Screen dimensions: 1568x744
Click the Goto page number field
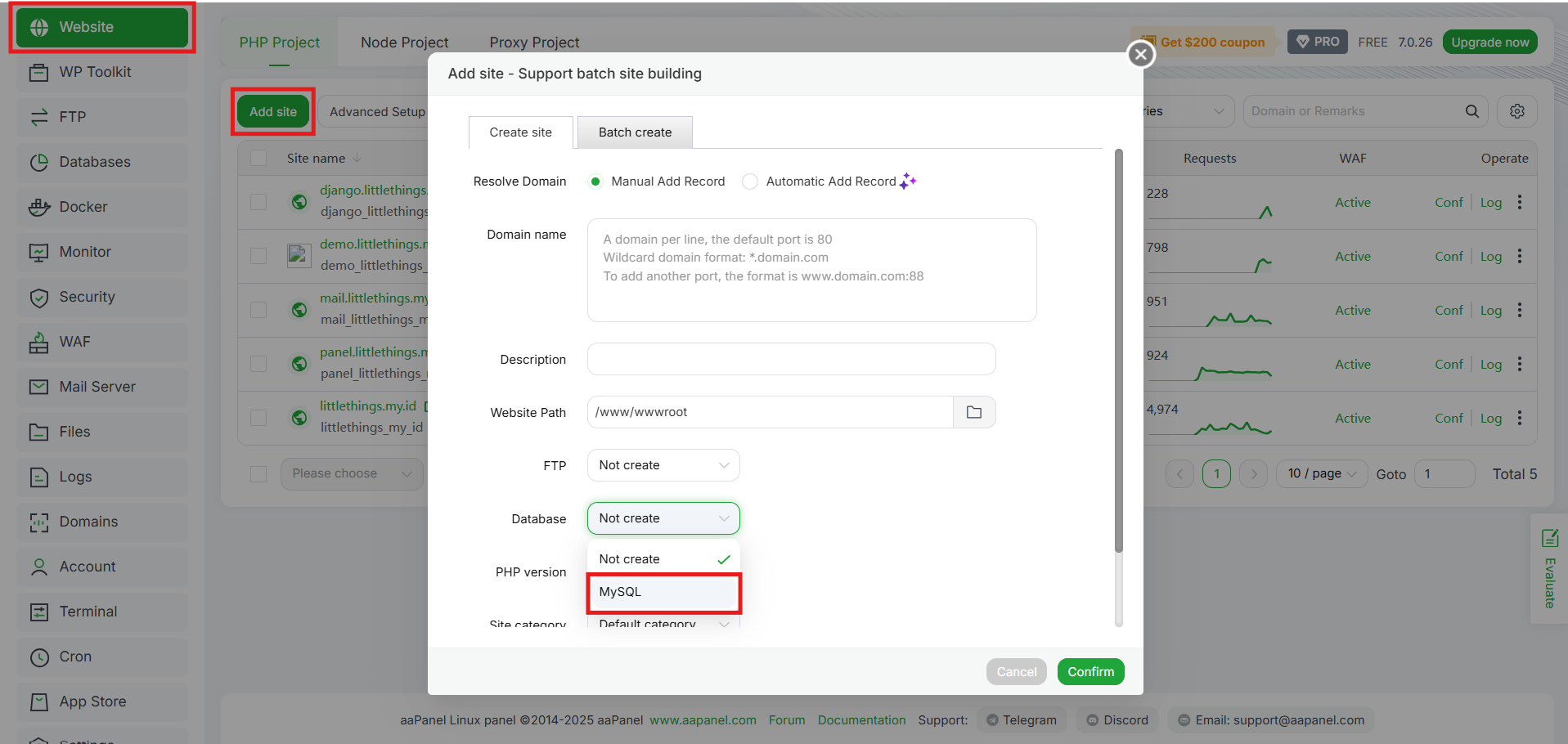click(1444, 473)
